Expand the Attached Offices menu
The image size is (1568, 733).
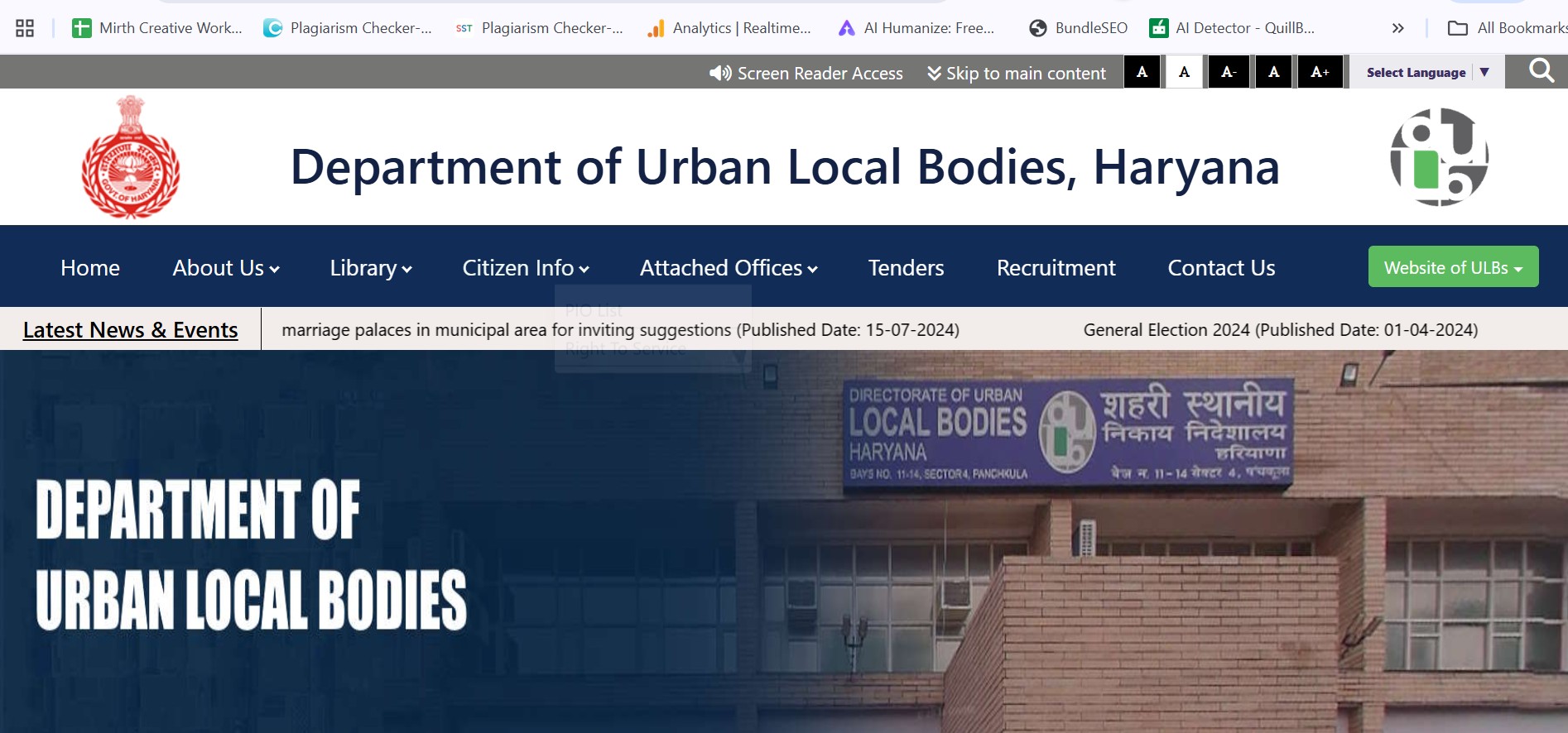click(x=729, y=268)
